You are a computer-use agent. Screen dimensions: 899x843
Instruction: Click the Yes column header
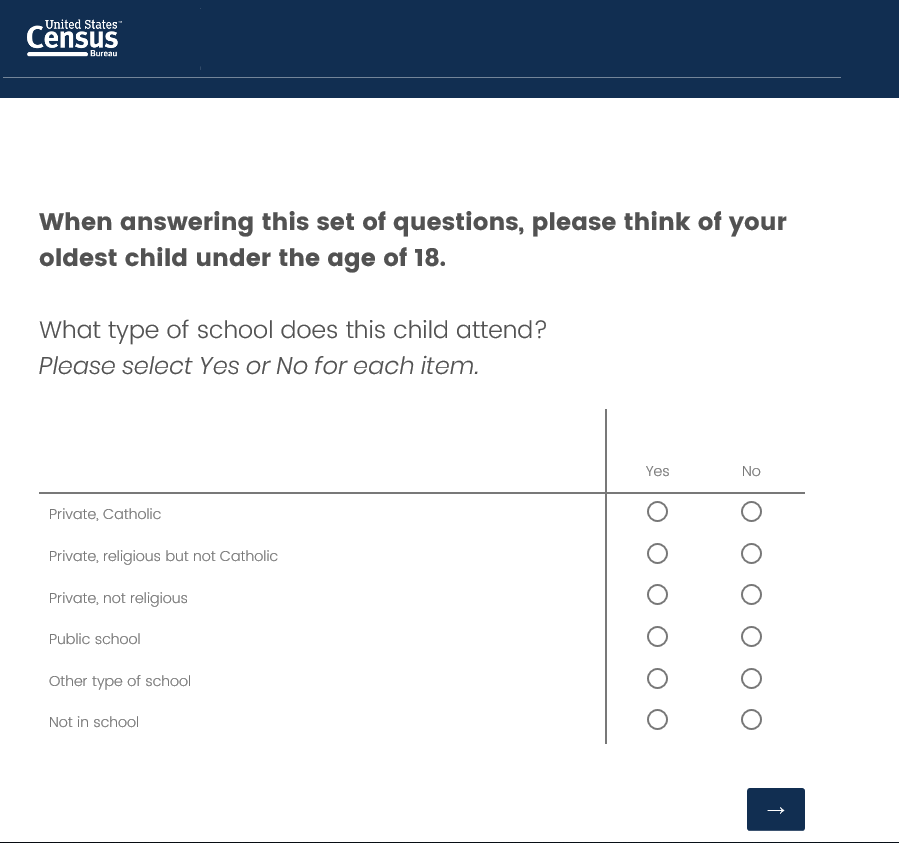pyautogui.click(x=657, y=471)
